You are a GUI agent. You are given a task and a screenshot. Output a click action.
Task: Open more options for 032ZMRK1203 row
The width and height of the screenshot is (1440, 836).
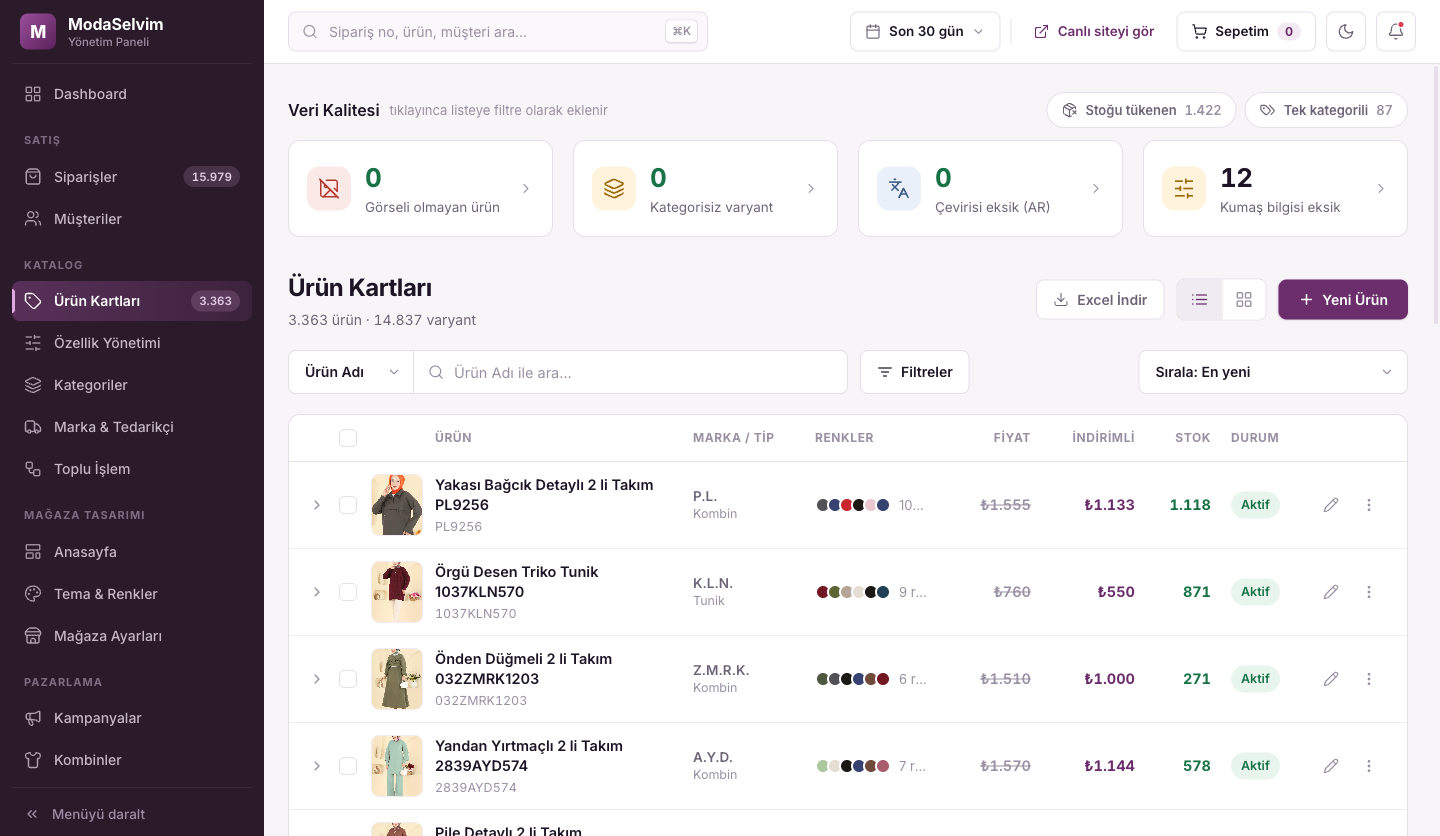tap(1369, 679)
